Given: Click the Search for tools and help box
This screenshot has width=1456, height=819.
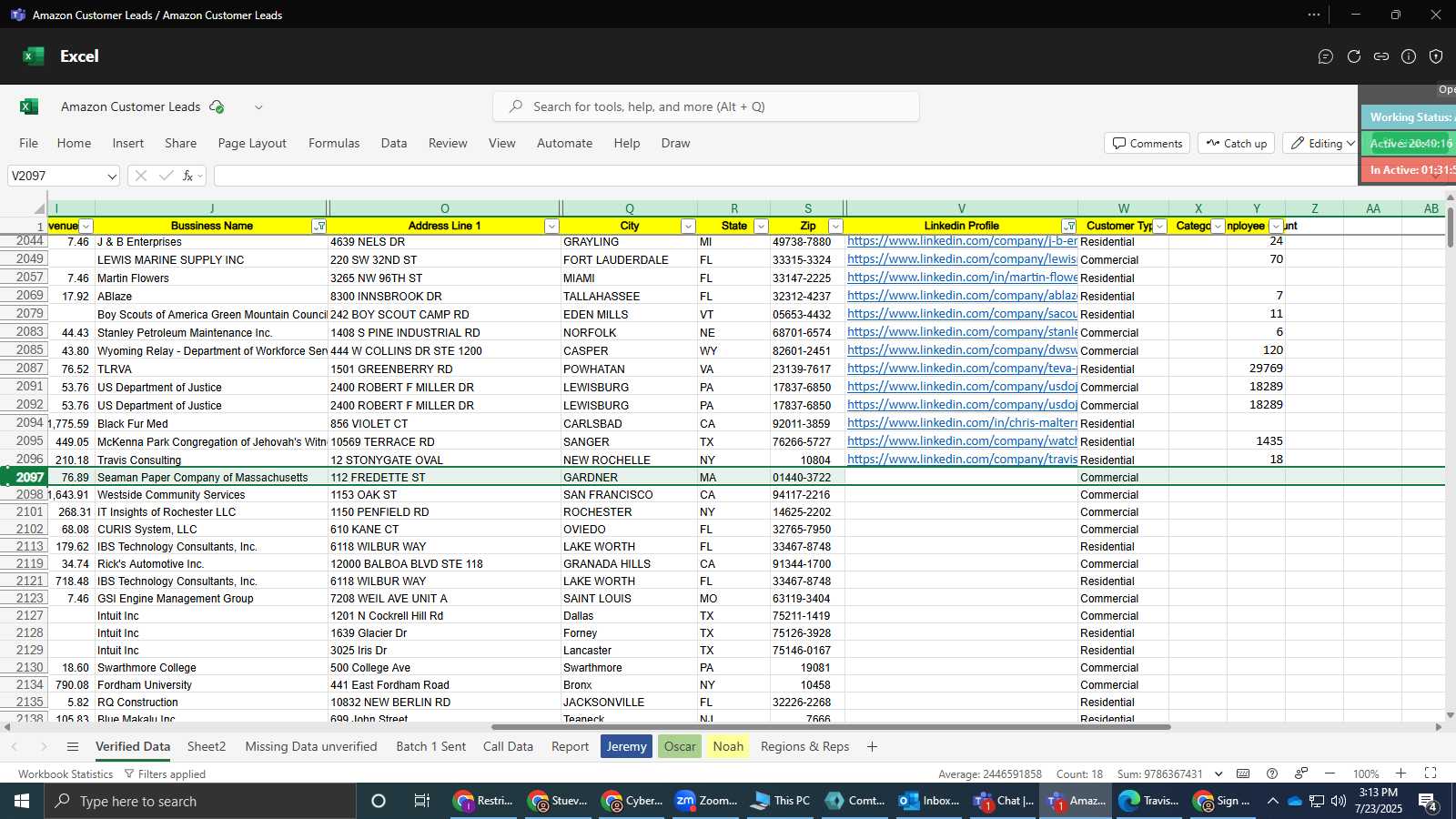Looking at the screenshot, I should pos(706,106).
